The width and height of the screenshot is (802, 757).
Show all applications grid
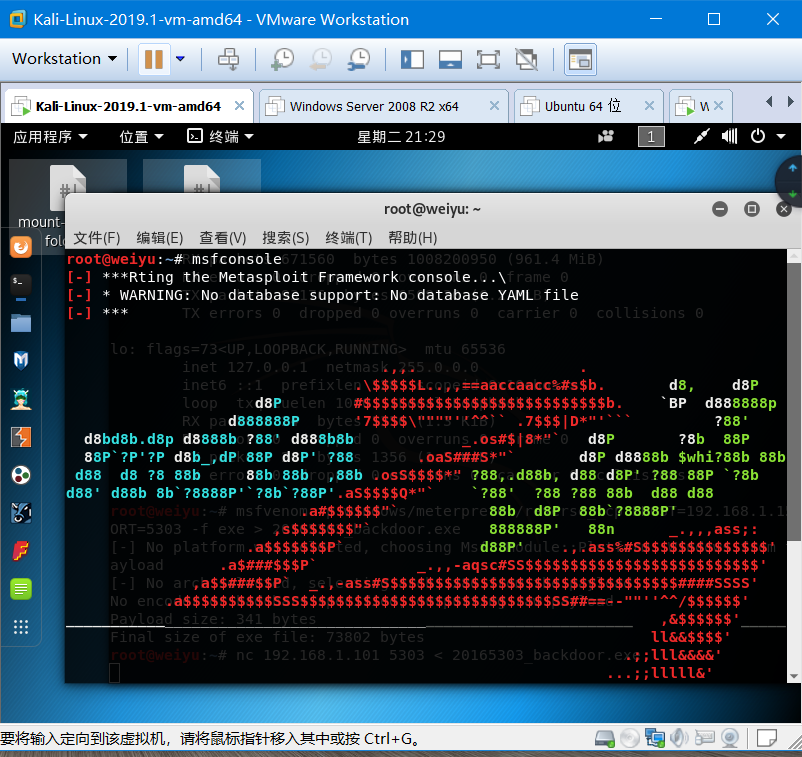(21, 627)
